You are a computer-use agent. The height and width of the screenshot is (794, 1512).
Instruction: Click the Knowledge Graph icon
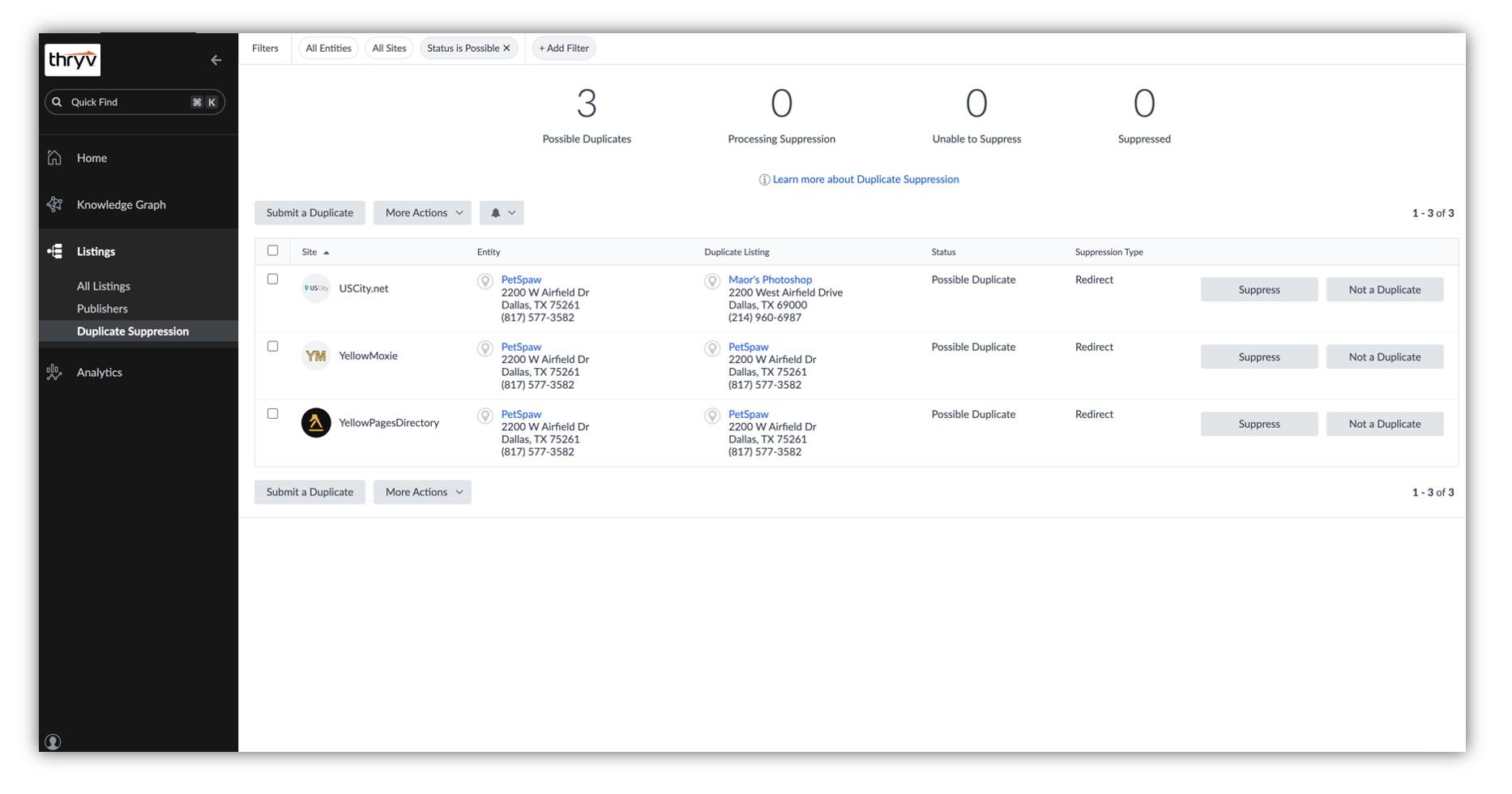point(54,204)
